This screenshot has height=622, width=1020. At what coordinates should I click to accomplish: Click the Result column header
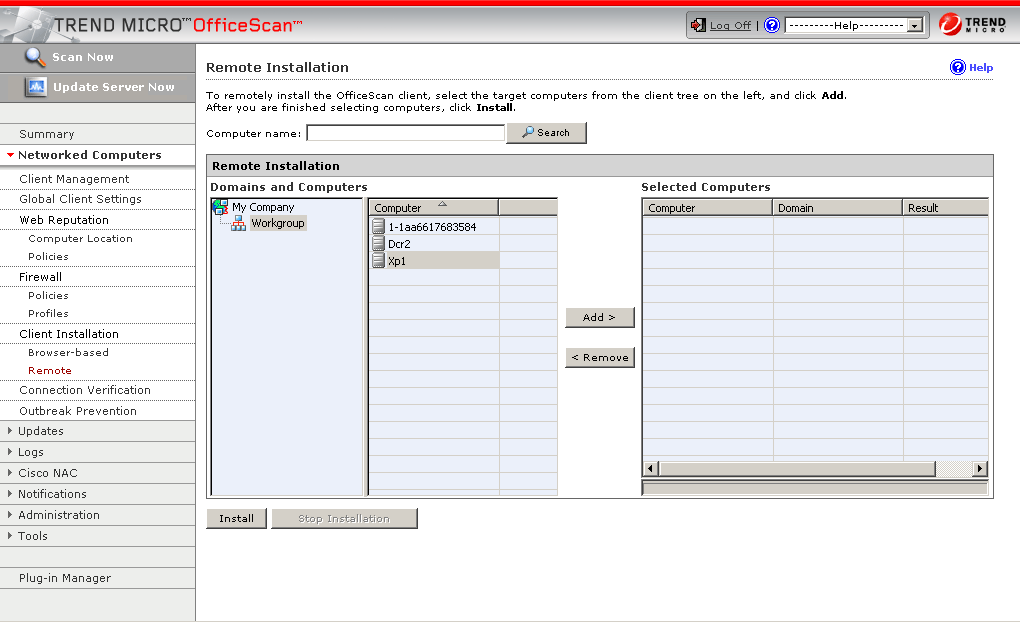click(x=945, y=208)
